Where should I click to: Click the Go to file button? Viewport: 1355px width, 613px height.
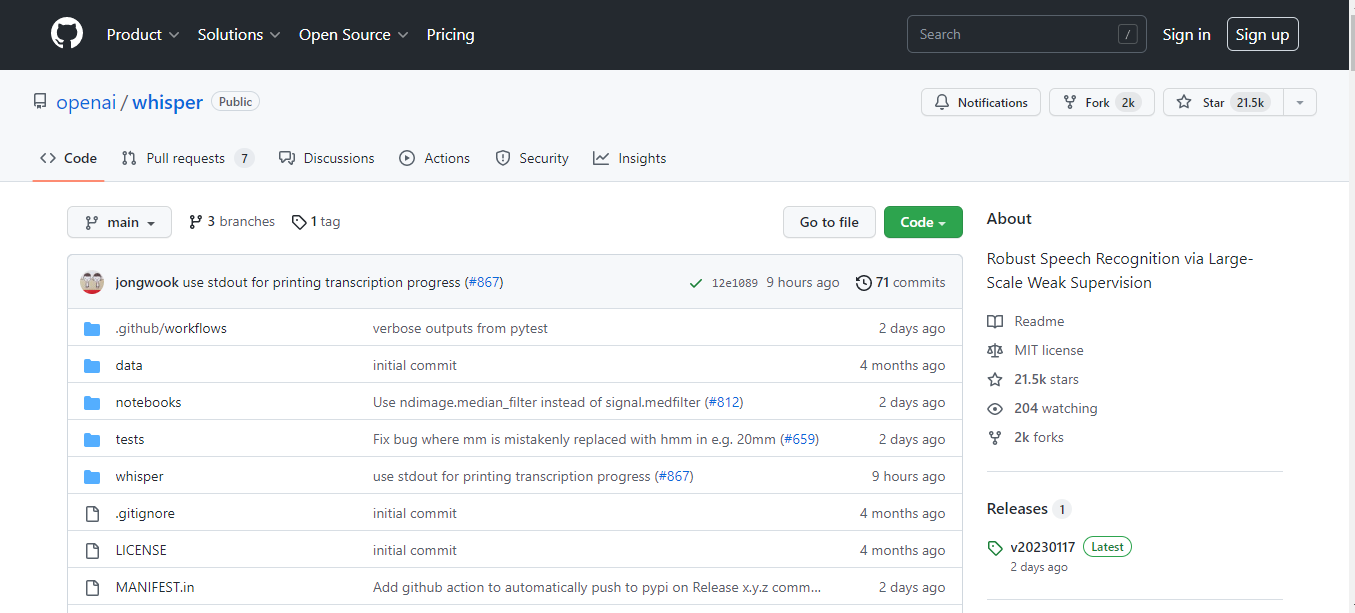(829, 222)
